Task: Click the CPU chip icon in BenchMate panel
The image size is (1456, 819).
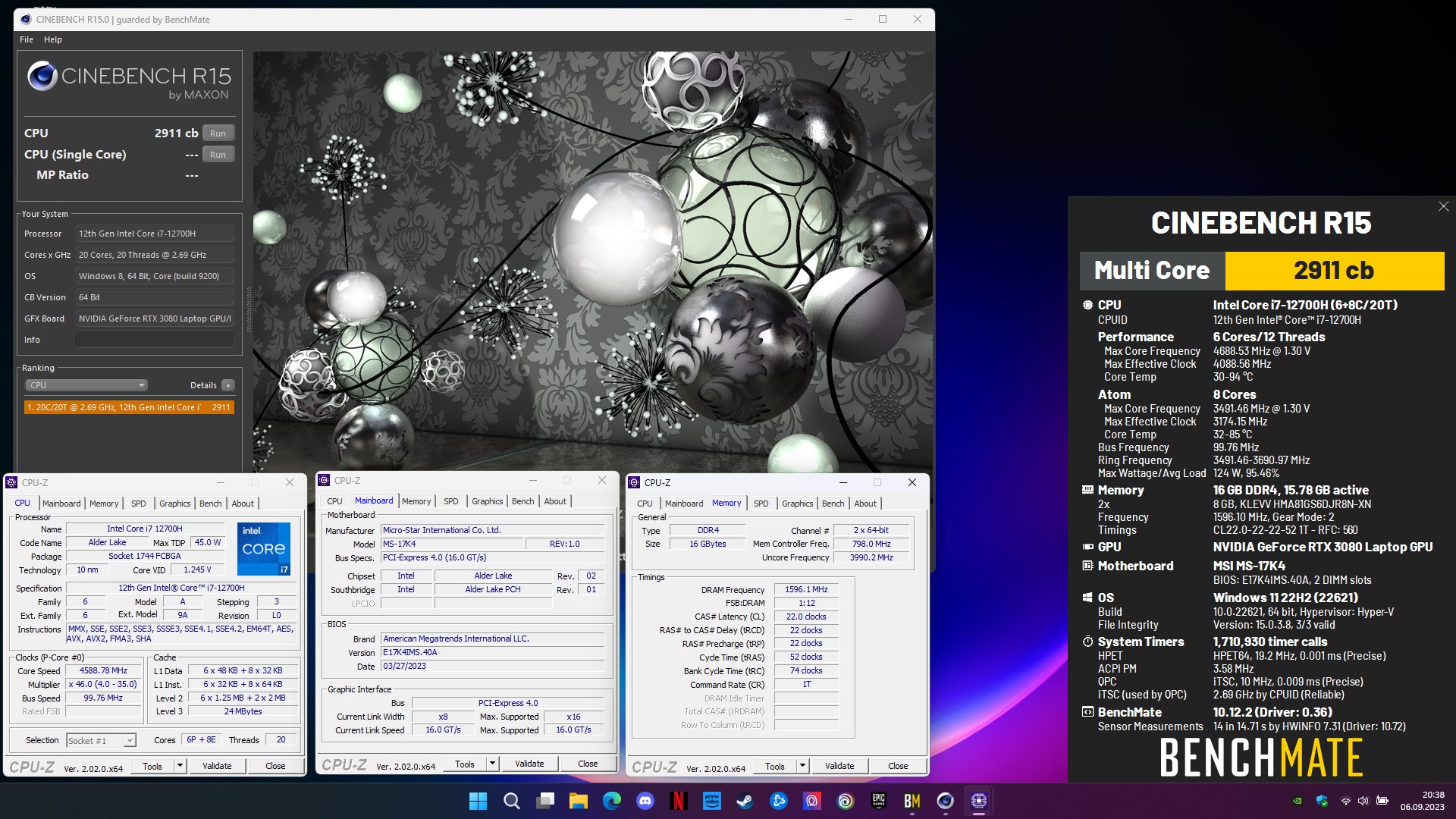Action: tap(1087, 305)
